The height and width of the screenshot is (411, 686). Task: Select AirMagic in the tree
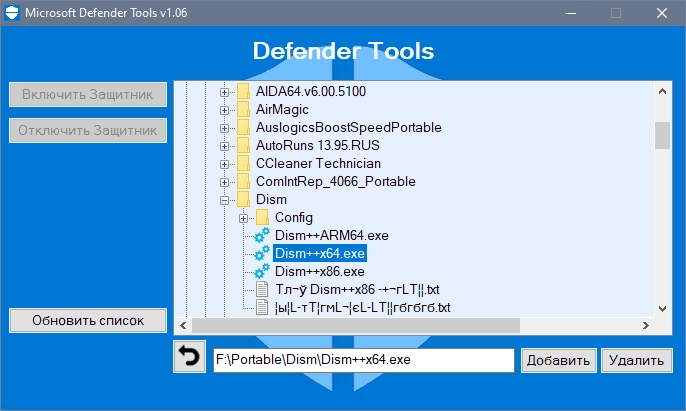tap(282, 109)
